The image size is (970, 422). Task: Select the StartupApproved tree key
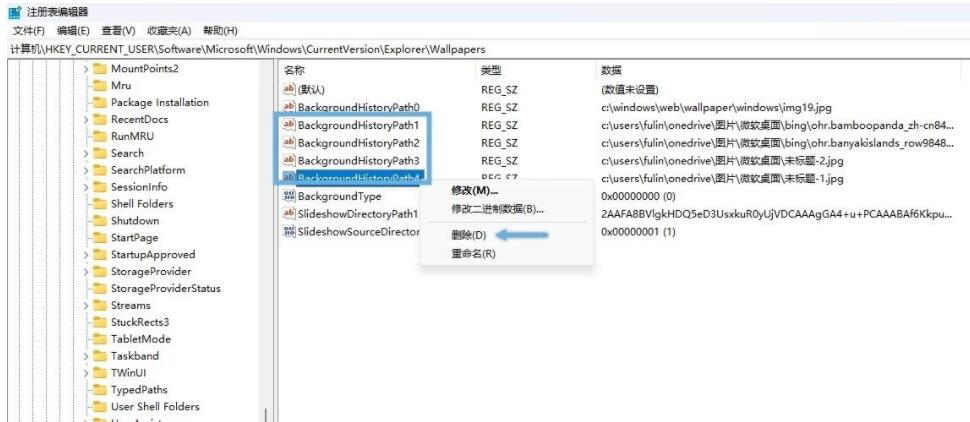153,254
